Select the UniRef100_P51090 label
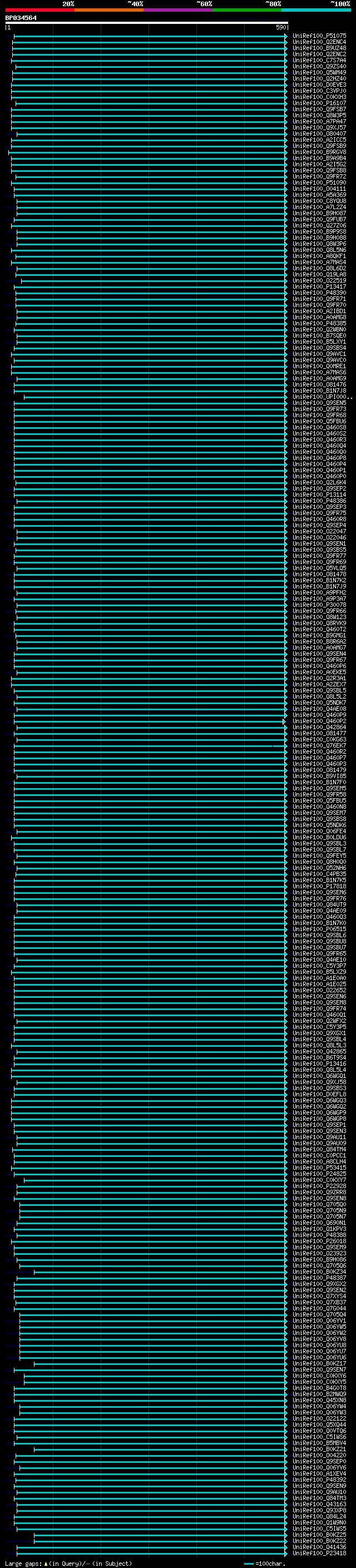Screen dimensions: 356x1568 [x=319, y=182]
